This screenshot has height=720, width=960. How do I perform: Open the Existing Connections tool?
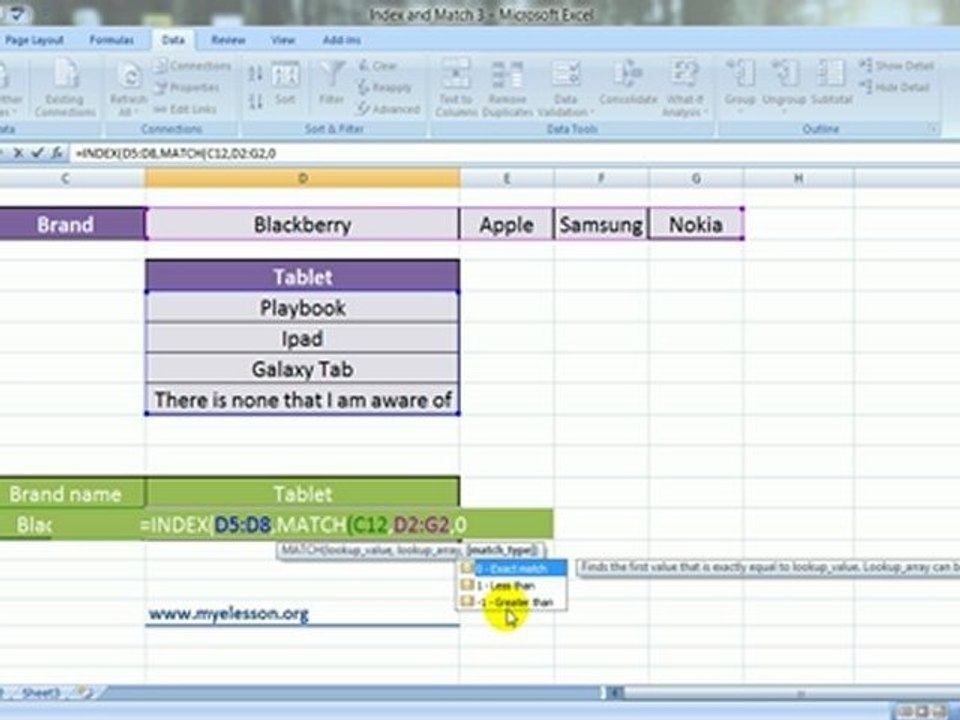(64, 87)
